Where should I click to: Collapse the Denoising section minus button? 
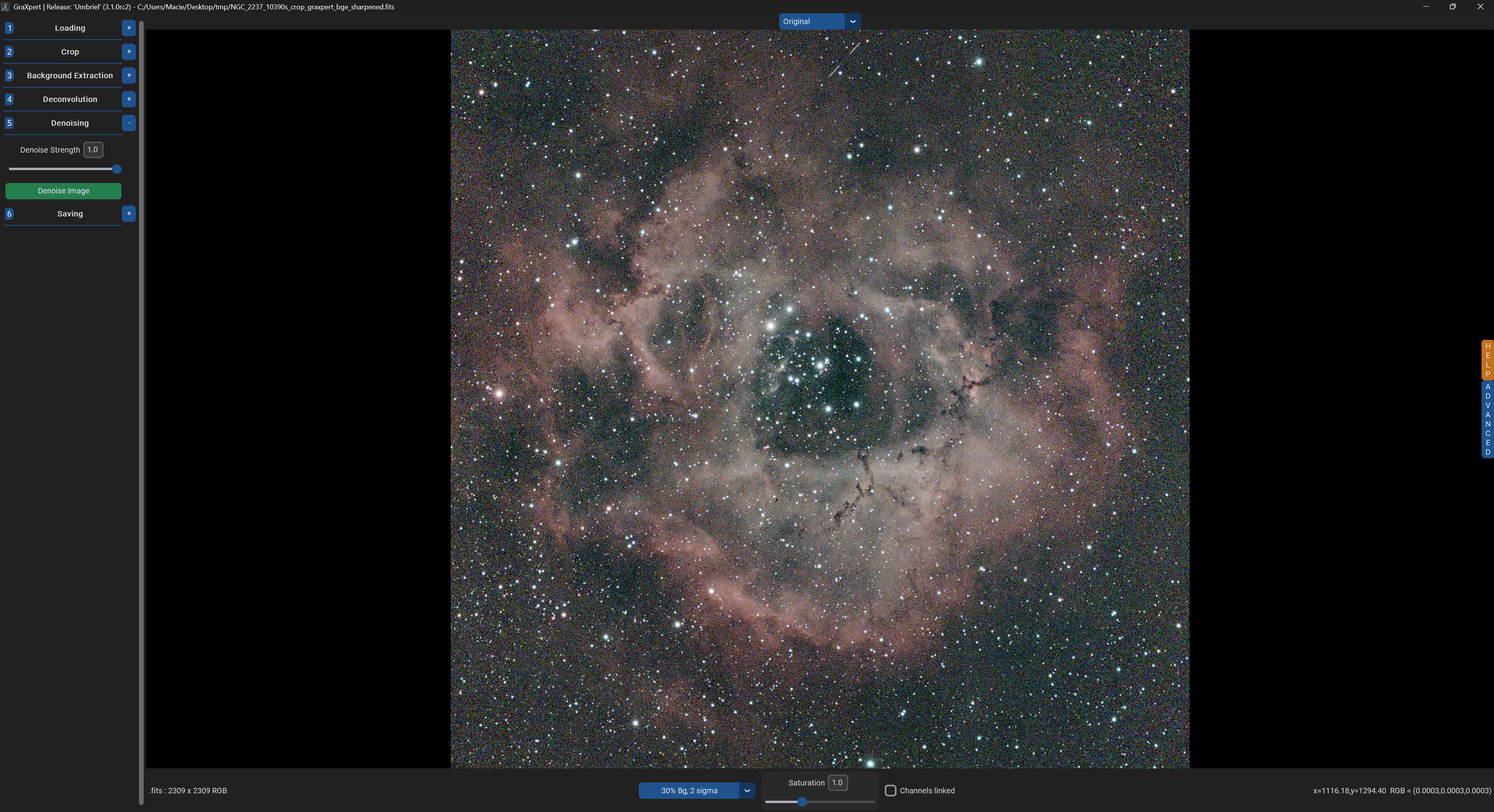click(x=129, y=123)
